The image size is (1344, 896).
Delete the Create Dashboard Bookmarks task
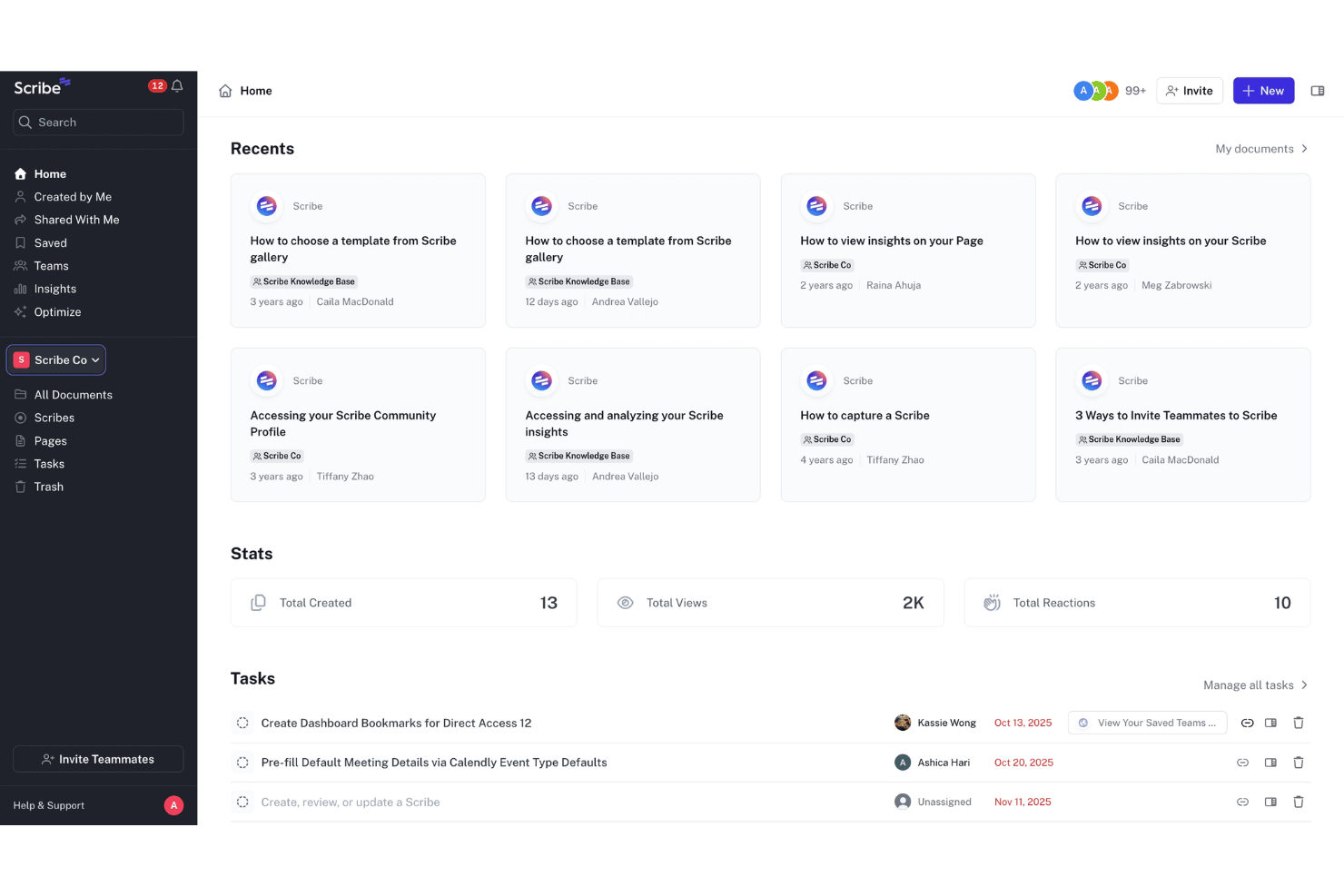click(x=1299, y=724)
